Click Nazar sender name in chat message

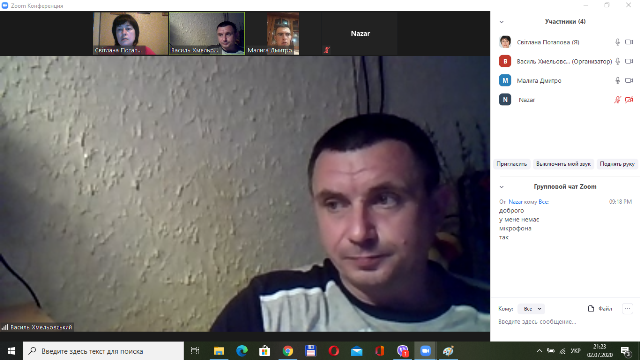[515, 202]
